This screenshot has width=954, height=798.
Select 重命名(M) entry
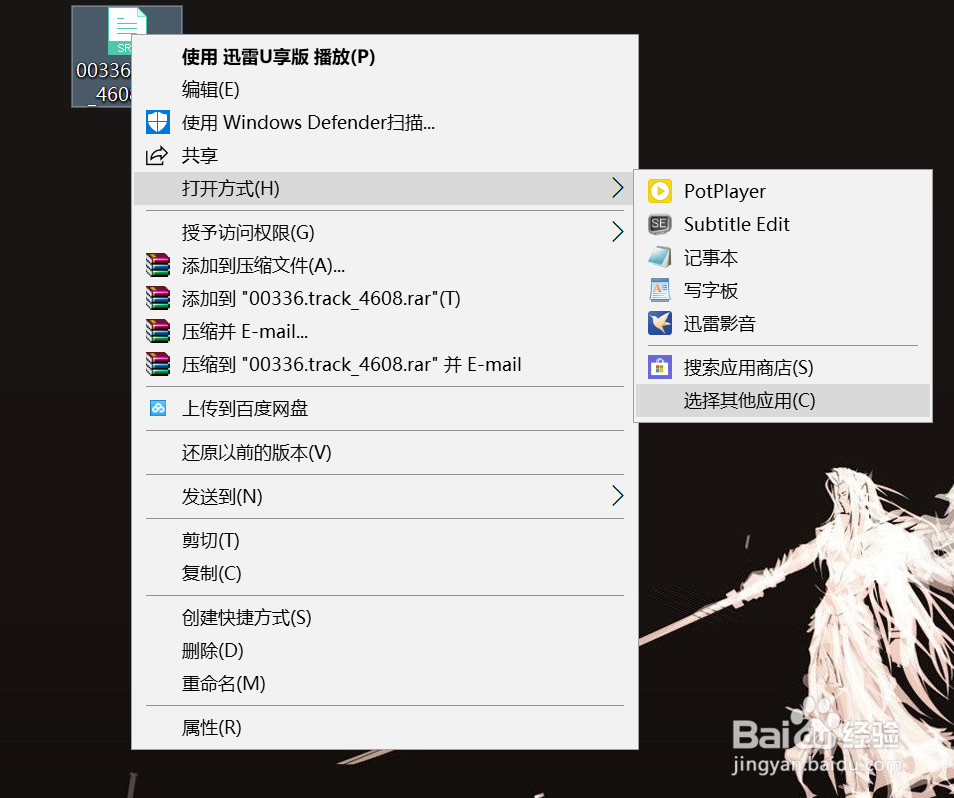click(385, 683)
